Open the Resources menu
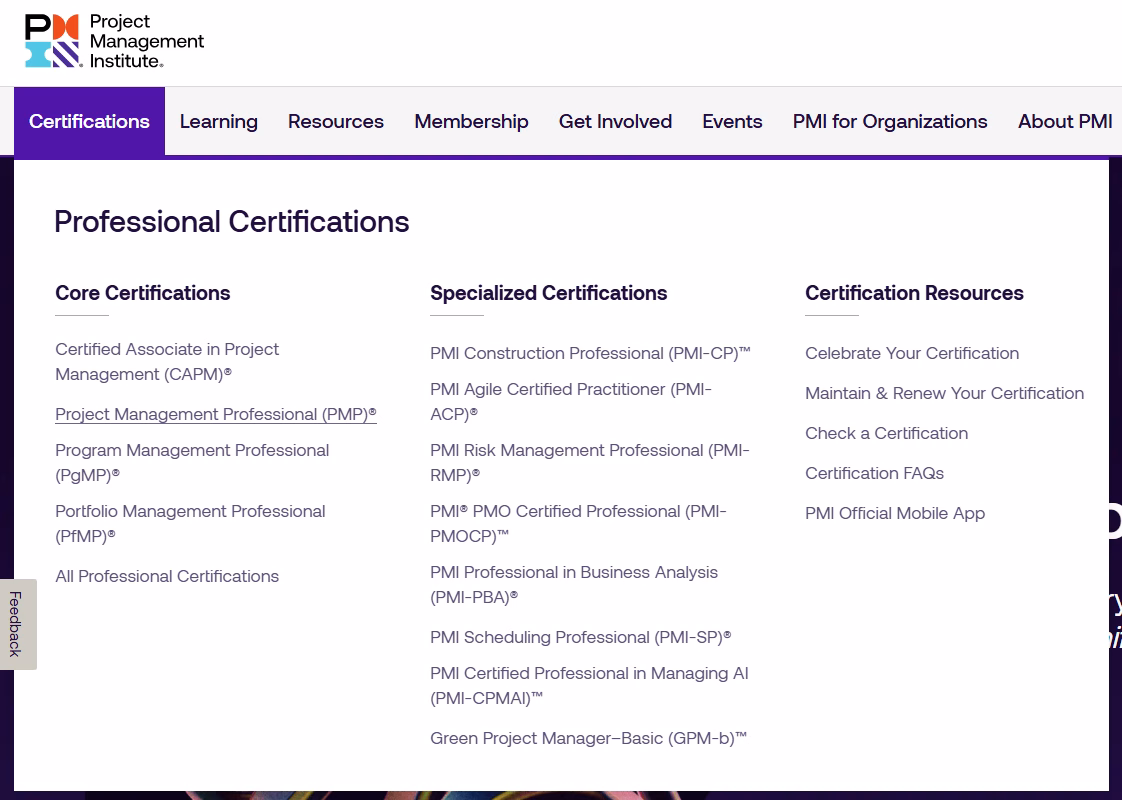Image resolution: width=1122 pixels, height=800 pixels. (335, 121)
